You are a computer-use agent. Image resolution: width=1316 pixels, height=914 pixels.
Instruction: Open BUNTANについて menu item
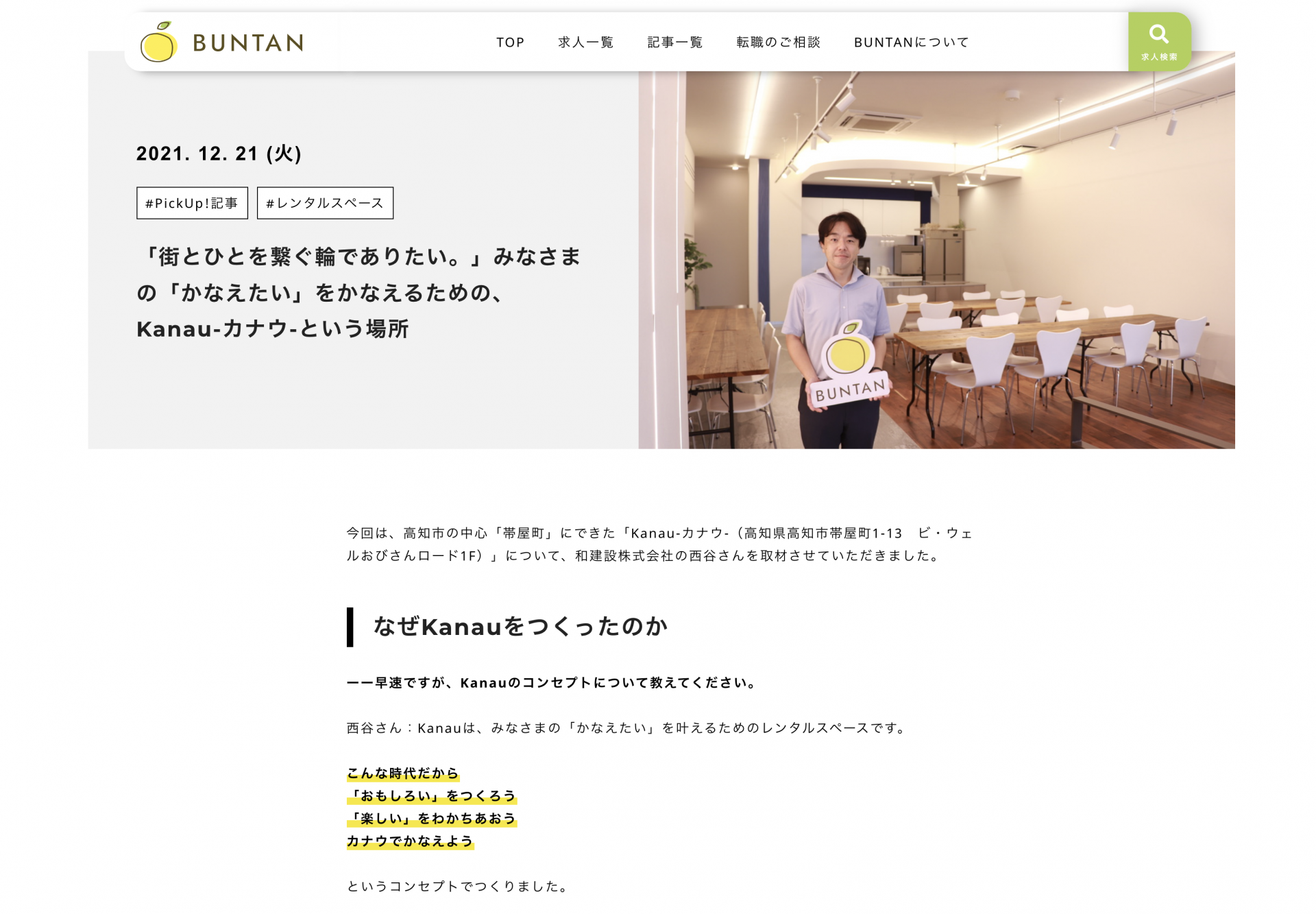point(911,43)
